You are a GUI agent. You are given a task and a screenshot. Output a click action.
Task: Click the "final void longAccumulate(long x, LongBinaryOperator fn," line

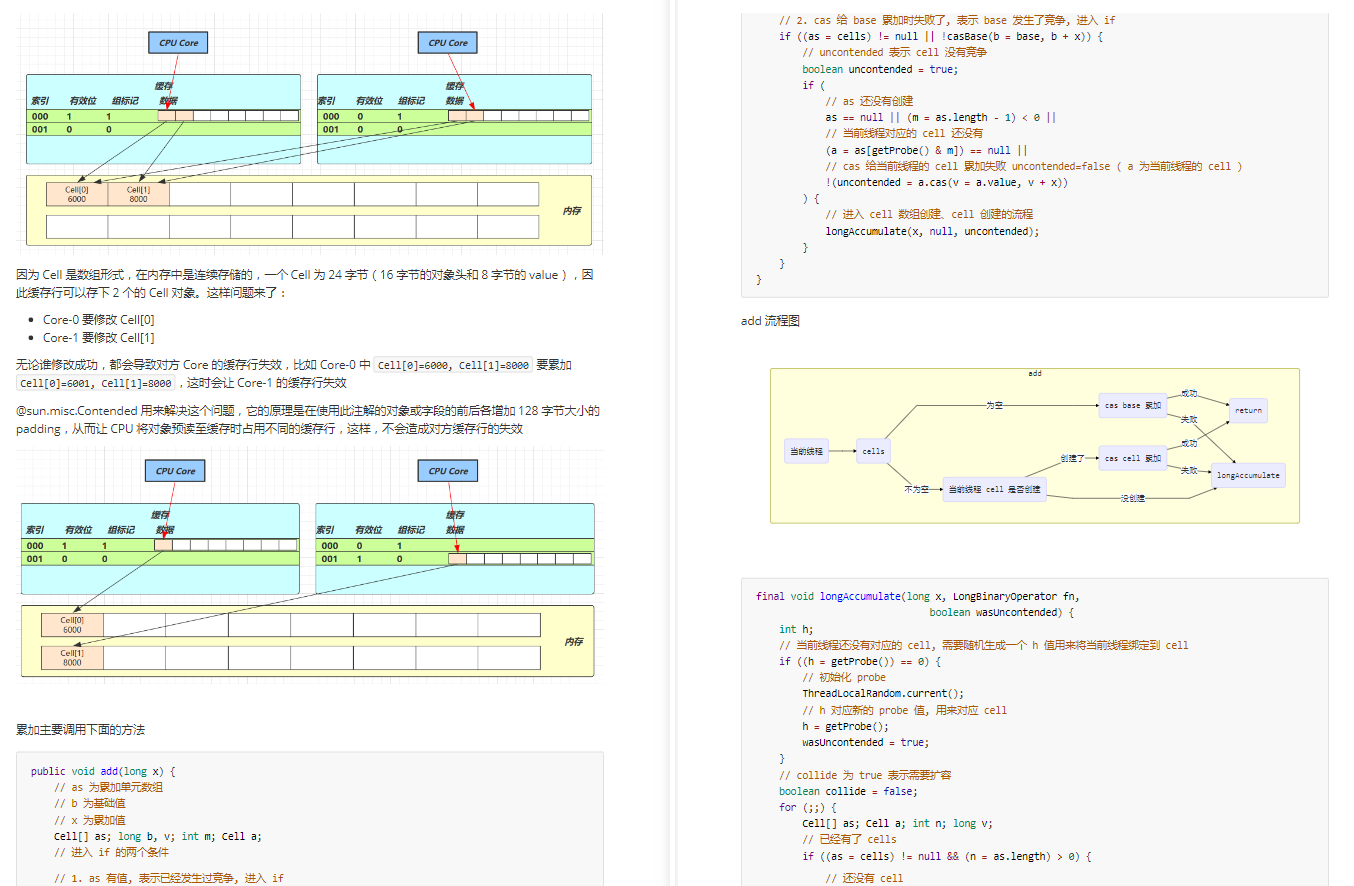coord(918,596)
